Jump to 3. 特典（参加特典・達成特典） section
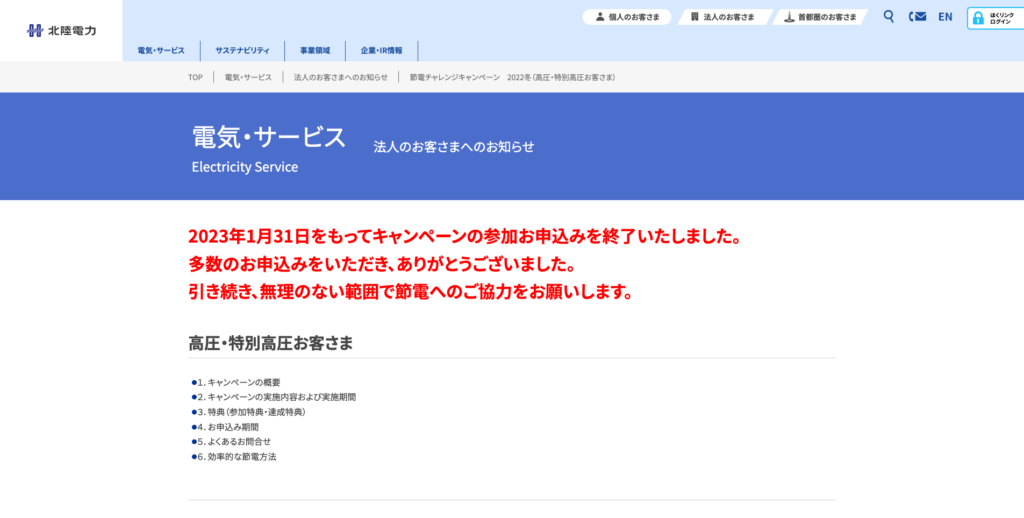1024x518 pixels. pos(250,412)
